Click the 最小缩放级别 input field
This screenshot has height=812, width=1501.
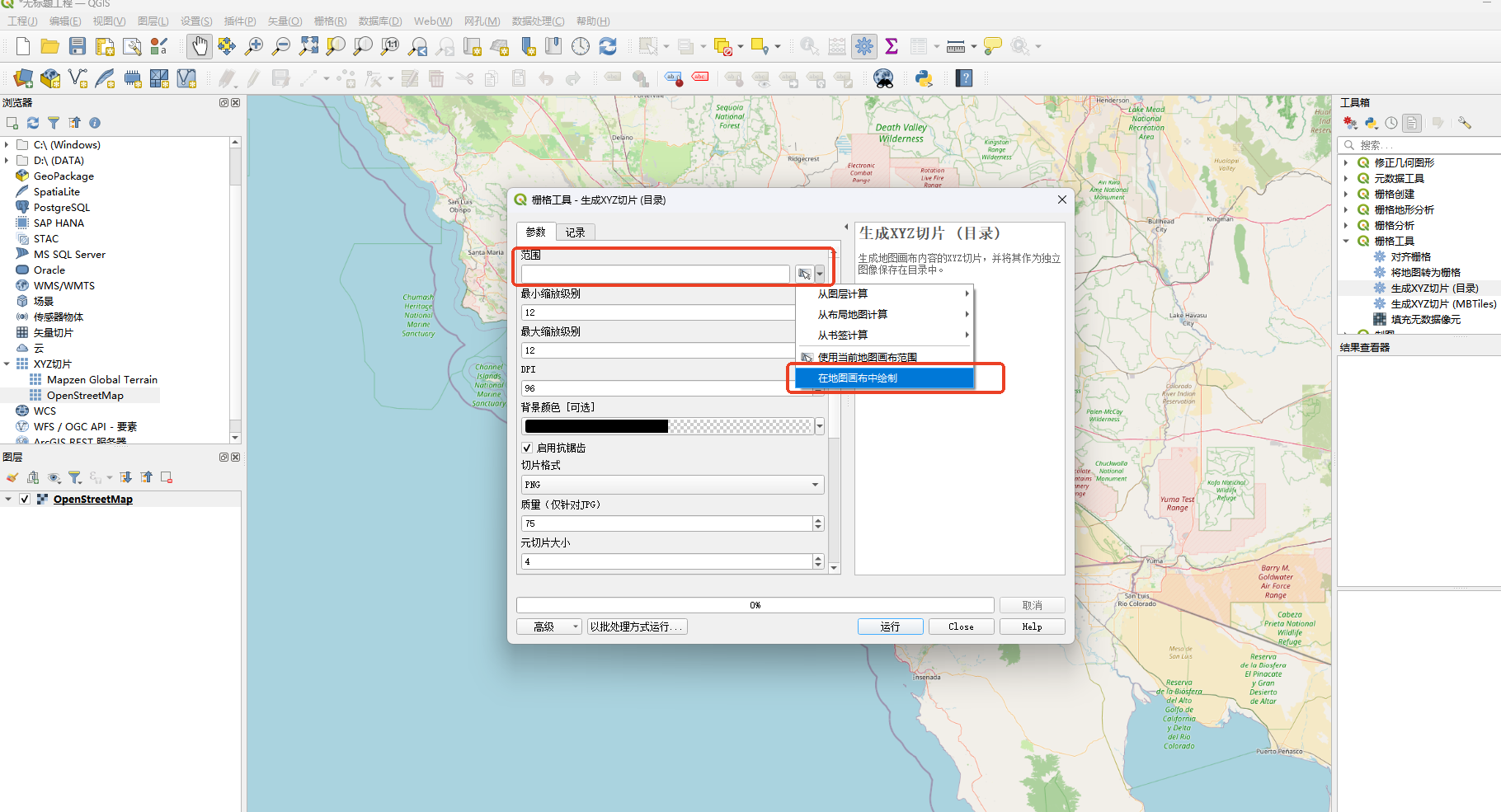[658, 312]
